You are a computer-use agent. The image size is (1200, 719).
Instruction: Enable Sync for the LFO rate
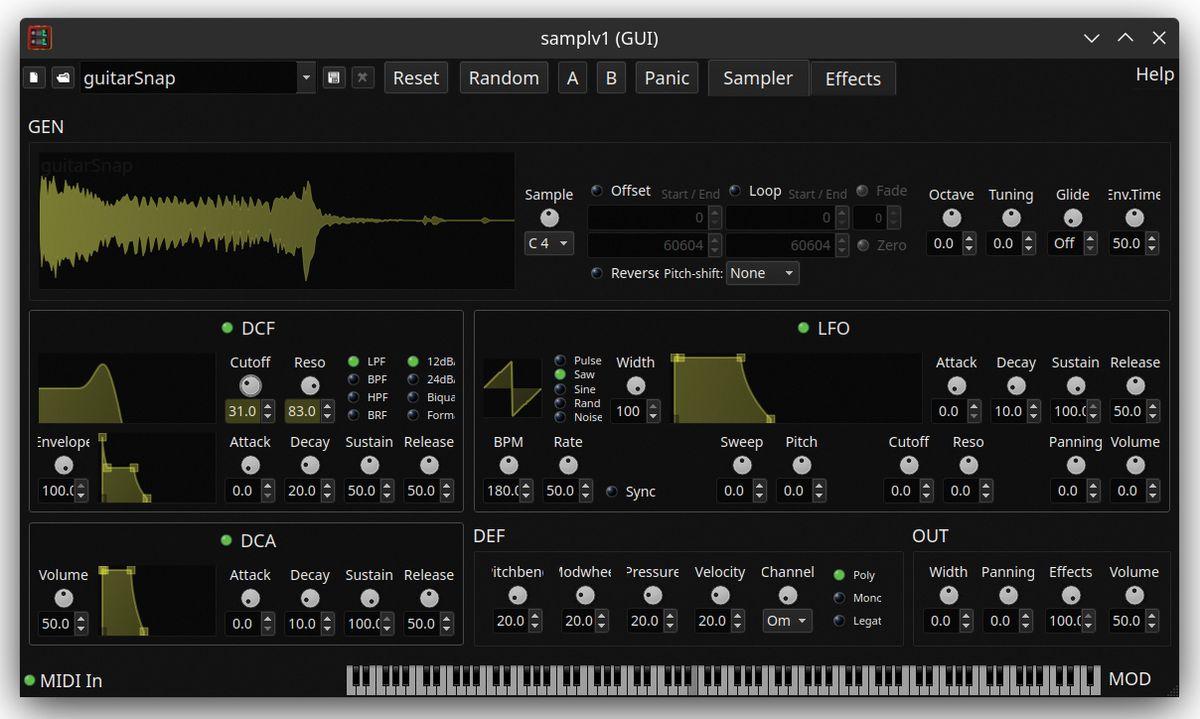coord(612,491)
